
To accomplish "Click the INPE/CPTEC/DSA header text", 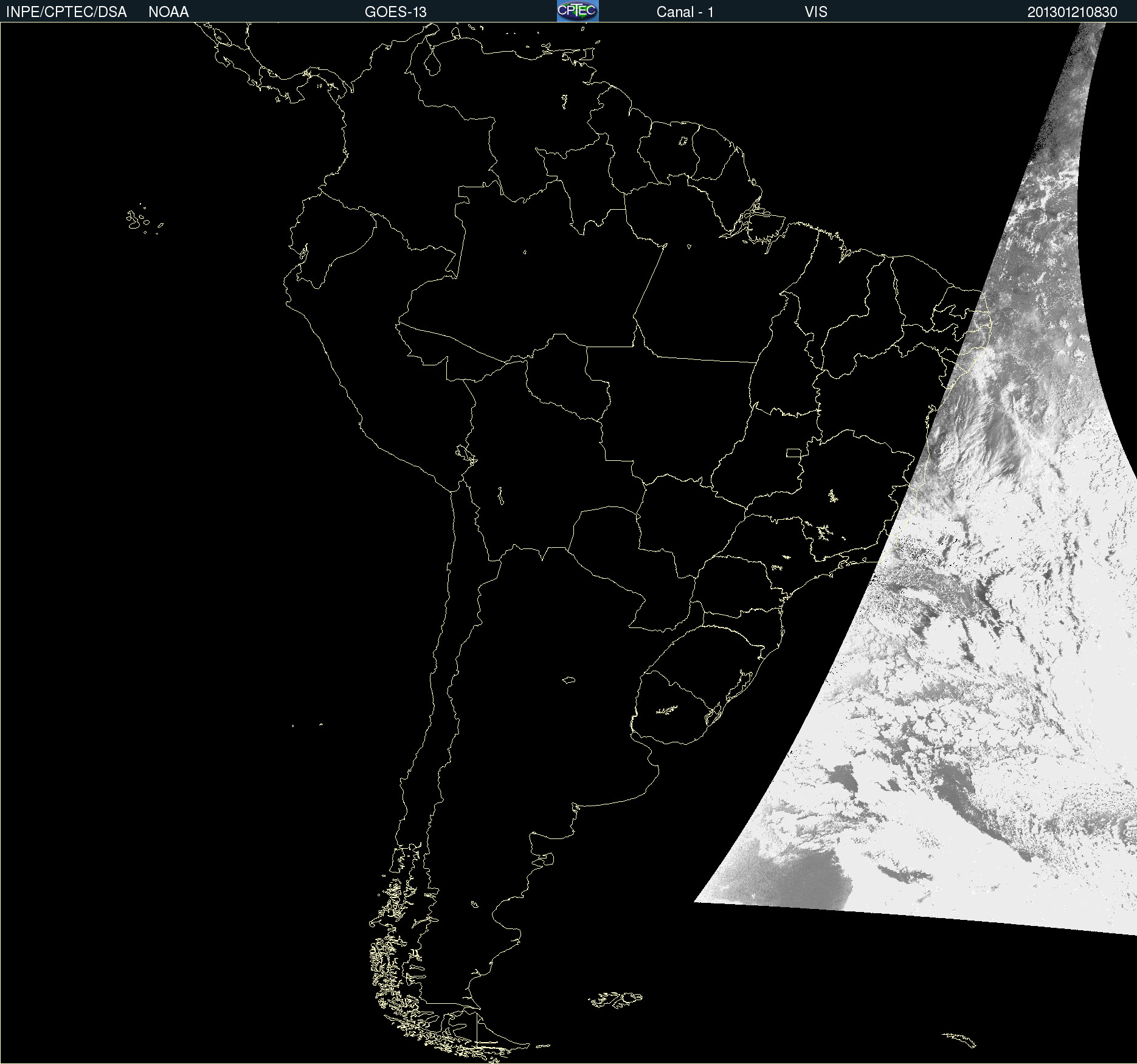I will click(66, 12).
